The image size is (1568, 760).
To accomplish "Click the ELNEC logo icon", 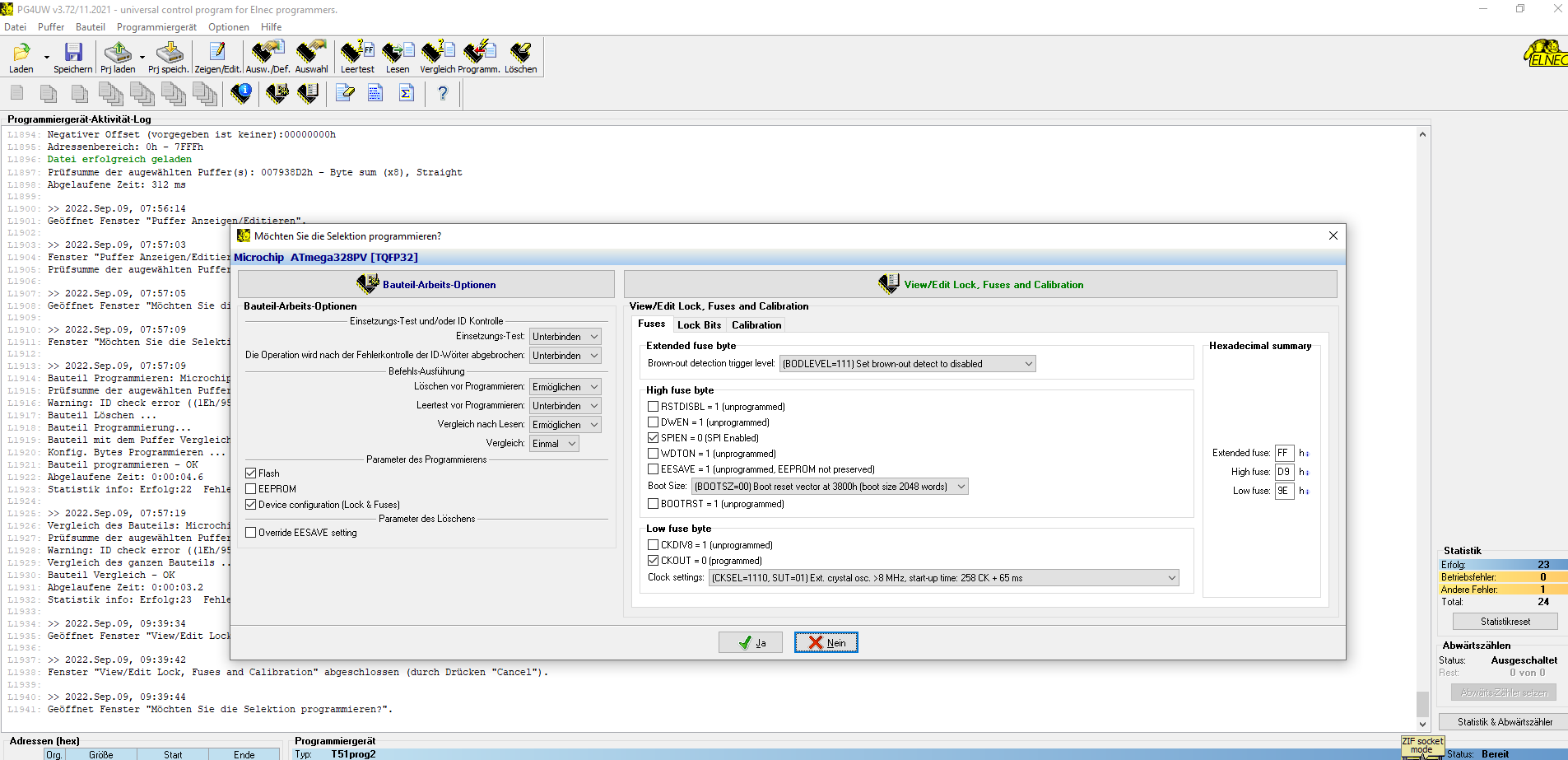I will tap(1545, 54).
